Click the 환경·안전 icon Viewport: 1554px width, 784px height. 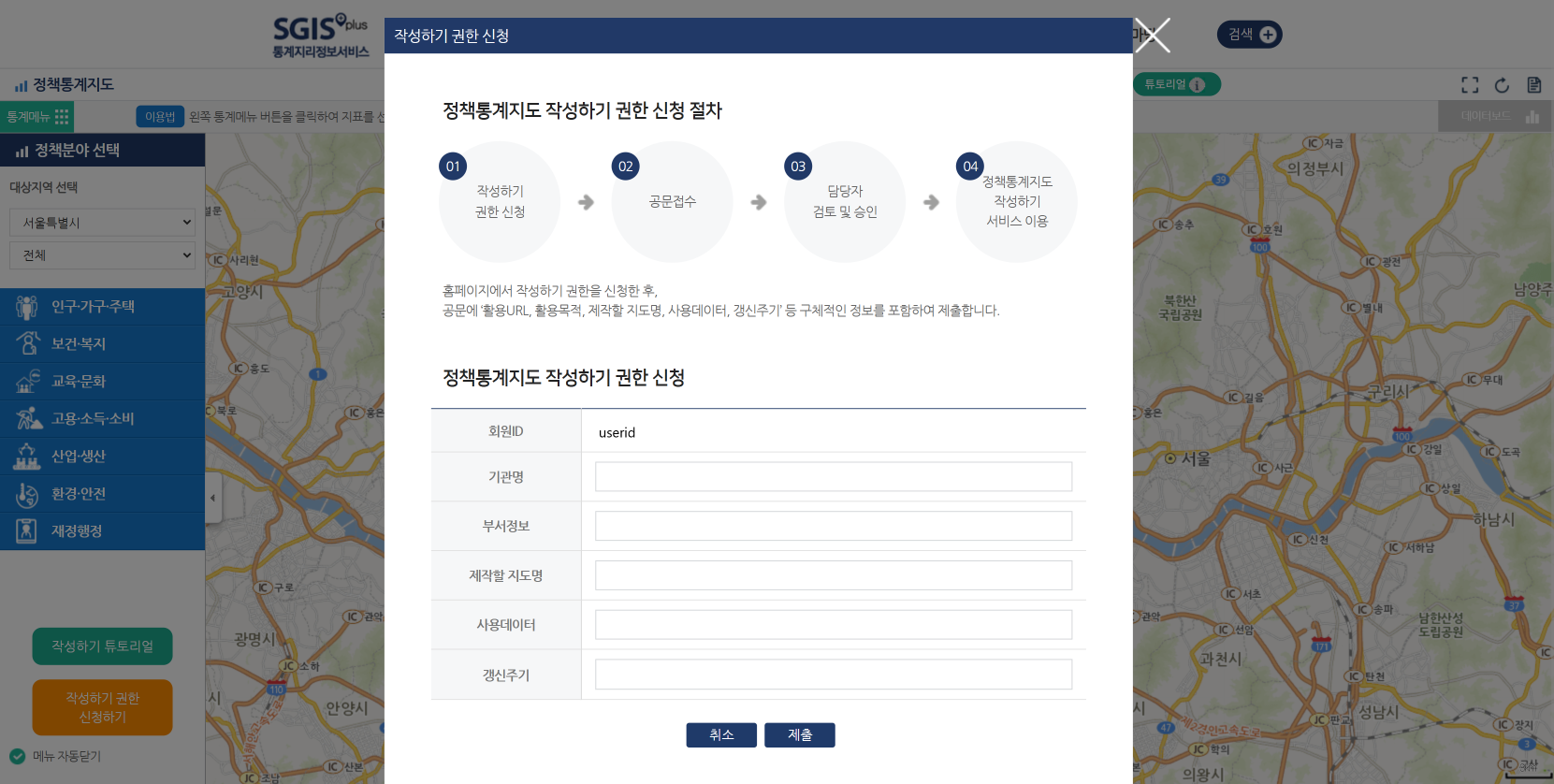[x=27, y=494]
